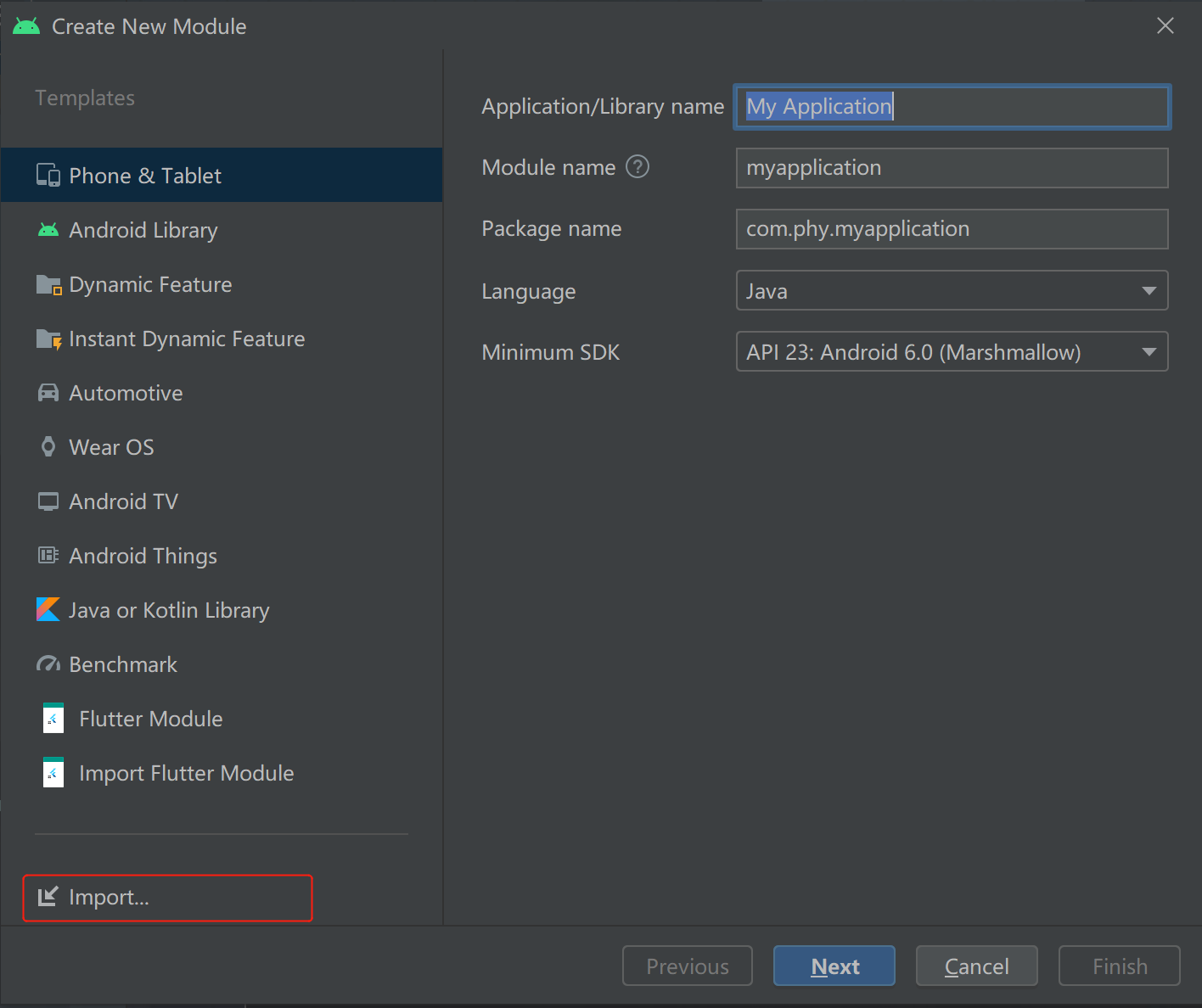Click the Package name label
This screenshot has width=1202, height=1008.
[552, 228]
